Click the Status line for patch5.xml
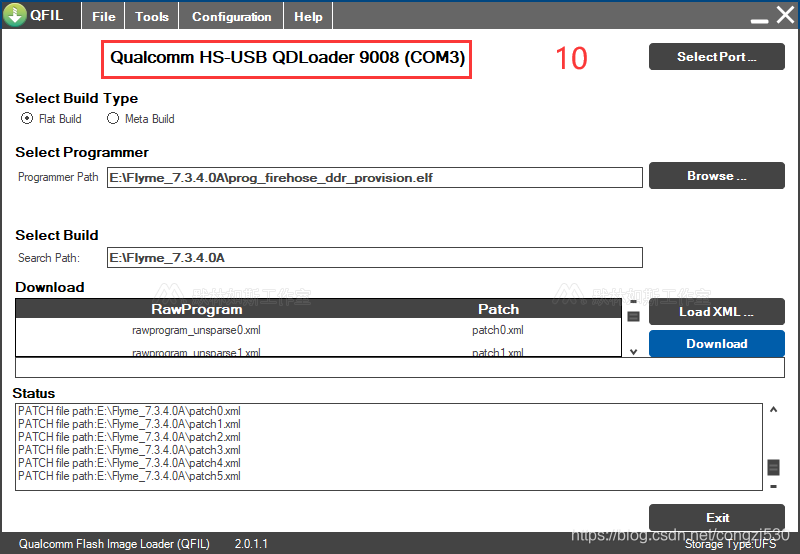Screen dimensions: 800x554 pyautogui.click(x=129, y=476)
